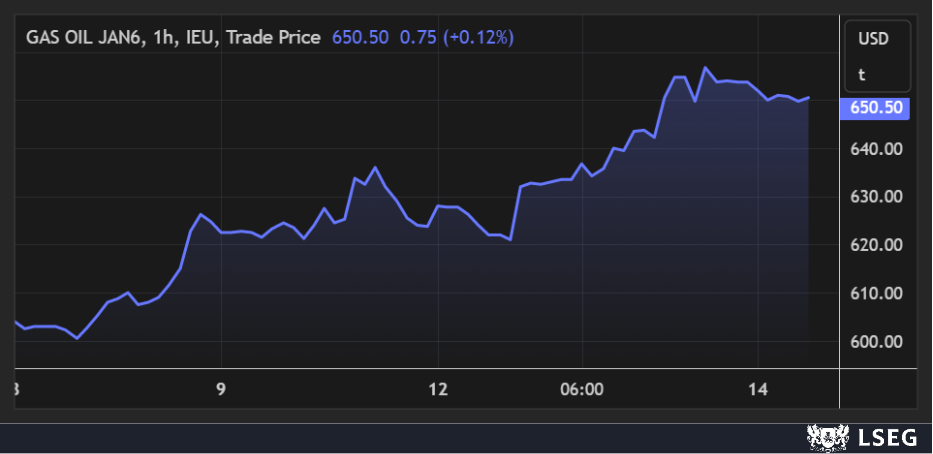933x454 pixels.
Task: Select the 14 date marker on time axis
Action: point(757,388)
